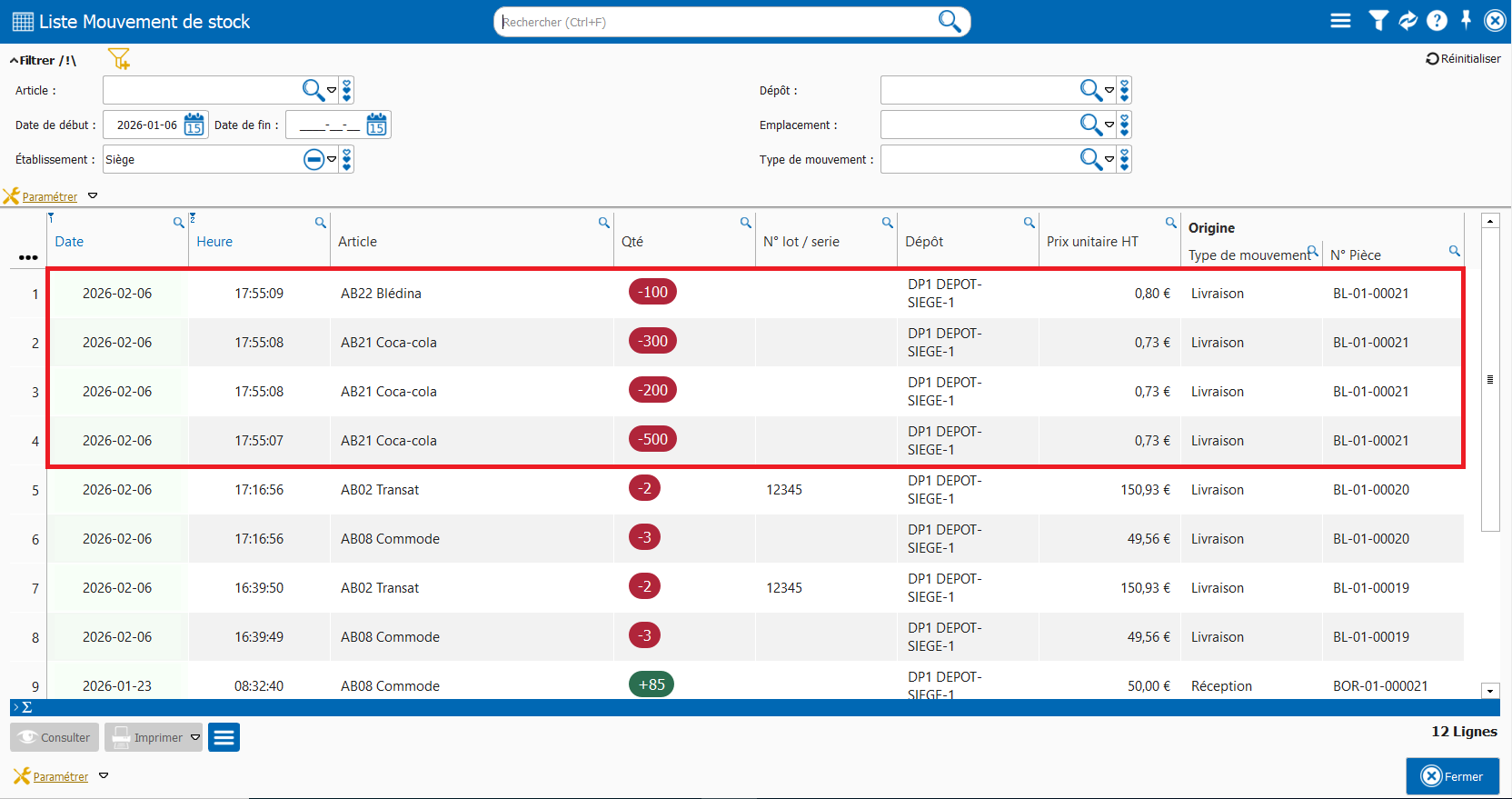Viewport: 1512px width, 799px height.
Task: Click the add filter funnel icon
Action: [x=119, y=59]
